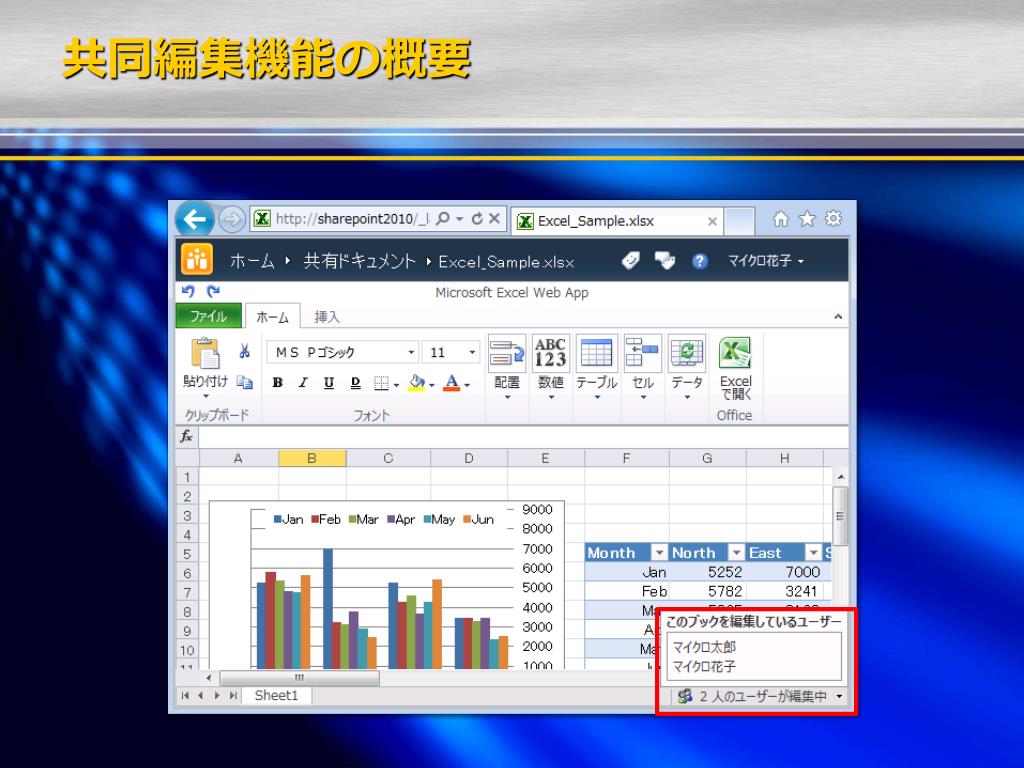Screen dimensions: 1024x768
Task: Apply the red font color A
Action: (451, 383)
